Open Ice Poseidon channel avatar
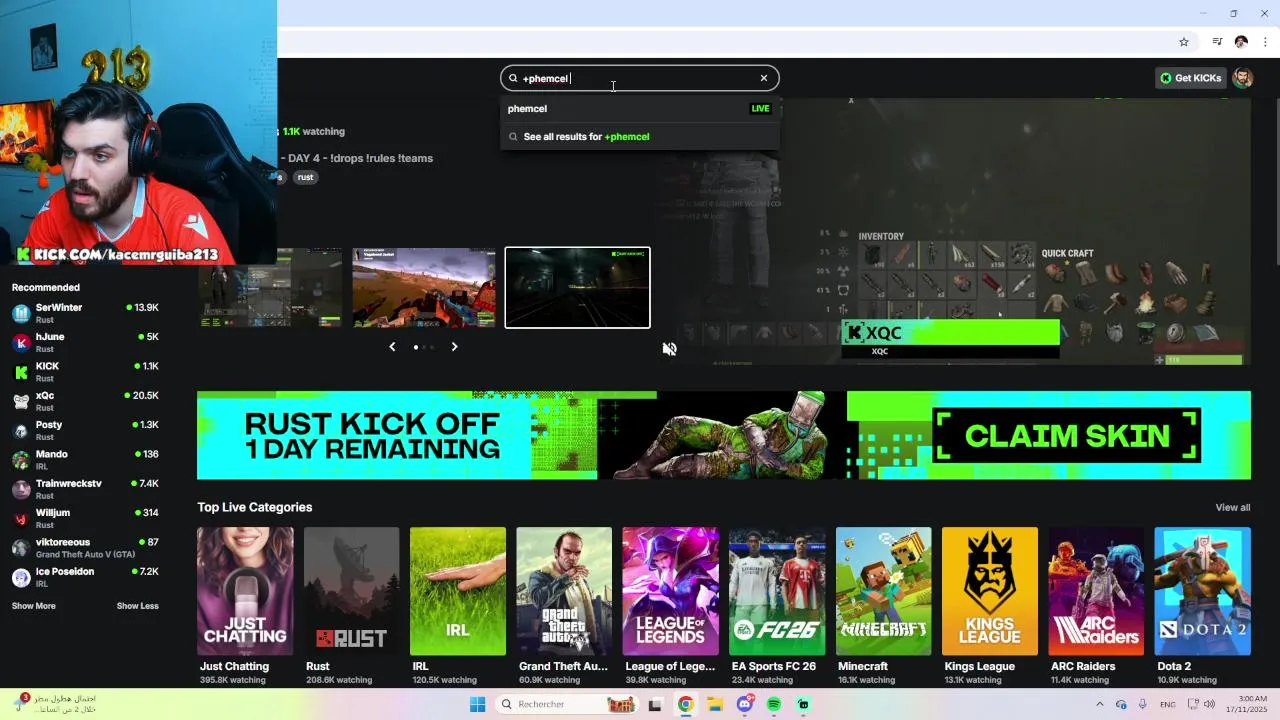1280x720 pixels. pos(21,577)
